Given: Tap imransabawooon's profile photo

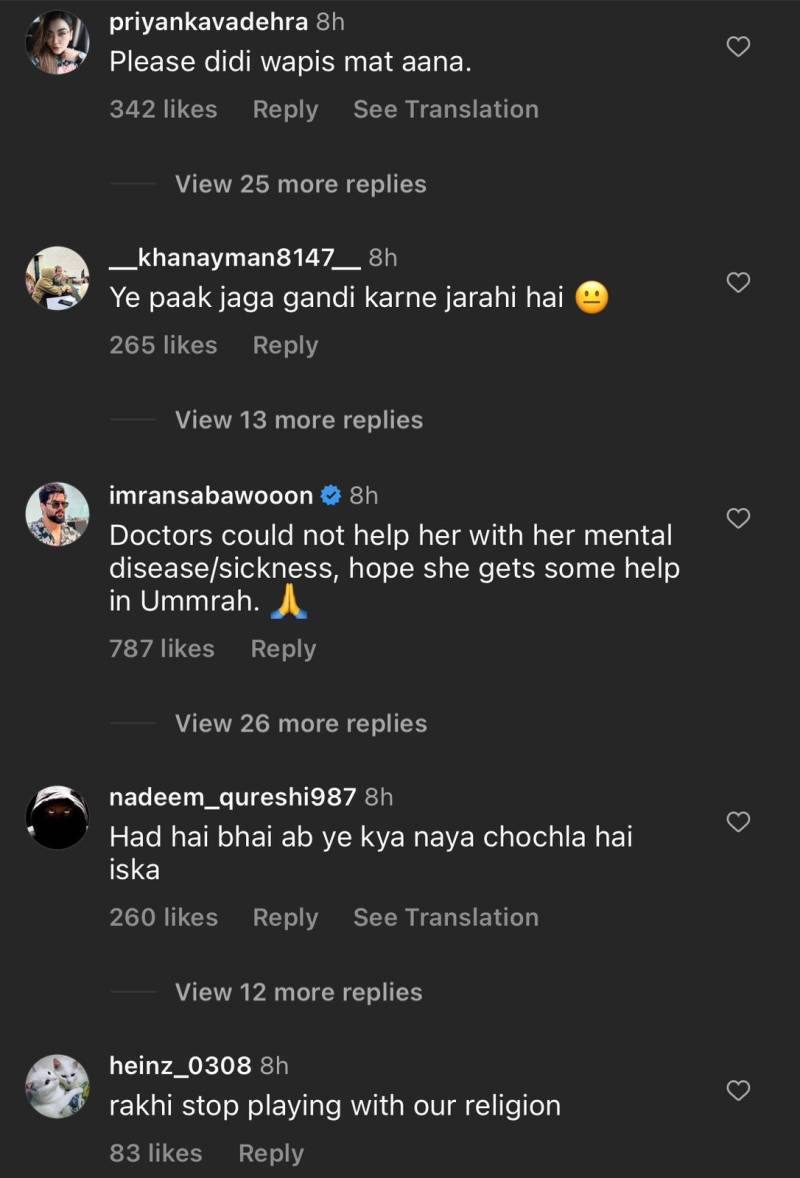Looking at the screenshot, I should point(57,514).
